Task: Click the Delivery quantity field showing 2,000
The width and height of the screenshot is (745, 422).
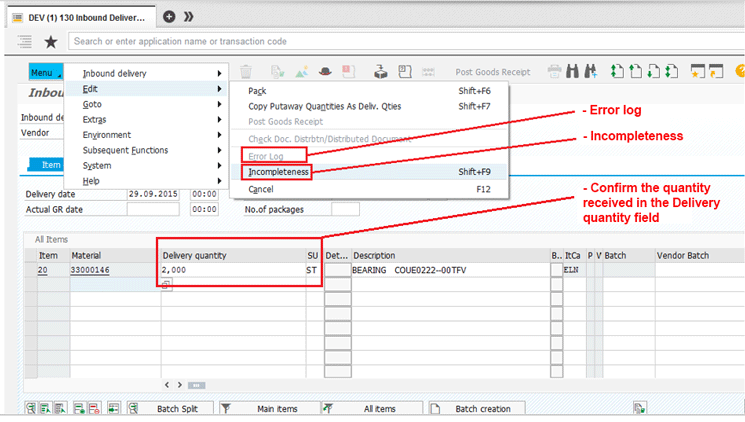Action: pyautogui.click(x=232, y=270)
